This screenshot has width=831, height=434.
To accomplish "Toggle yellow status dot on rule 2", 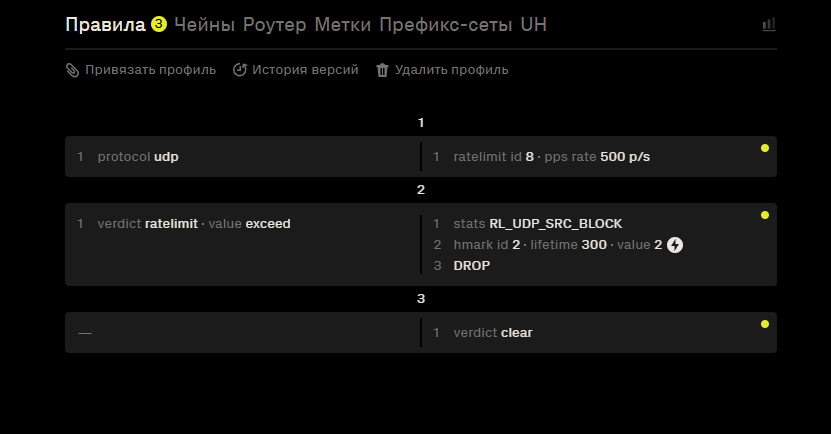I will click(765, 215).
